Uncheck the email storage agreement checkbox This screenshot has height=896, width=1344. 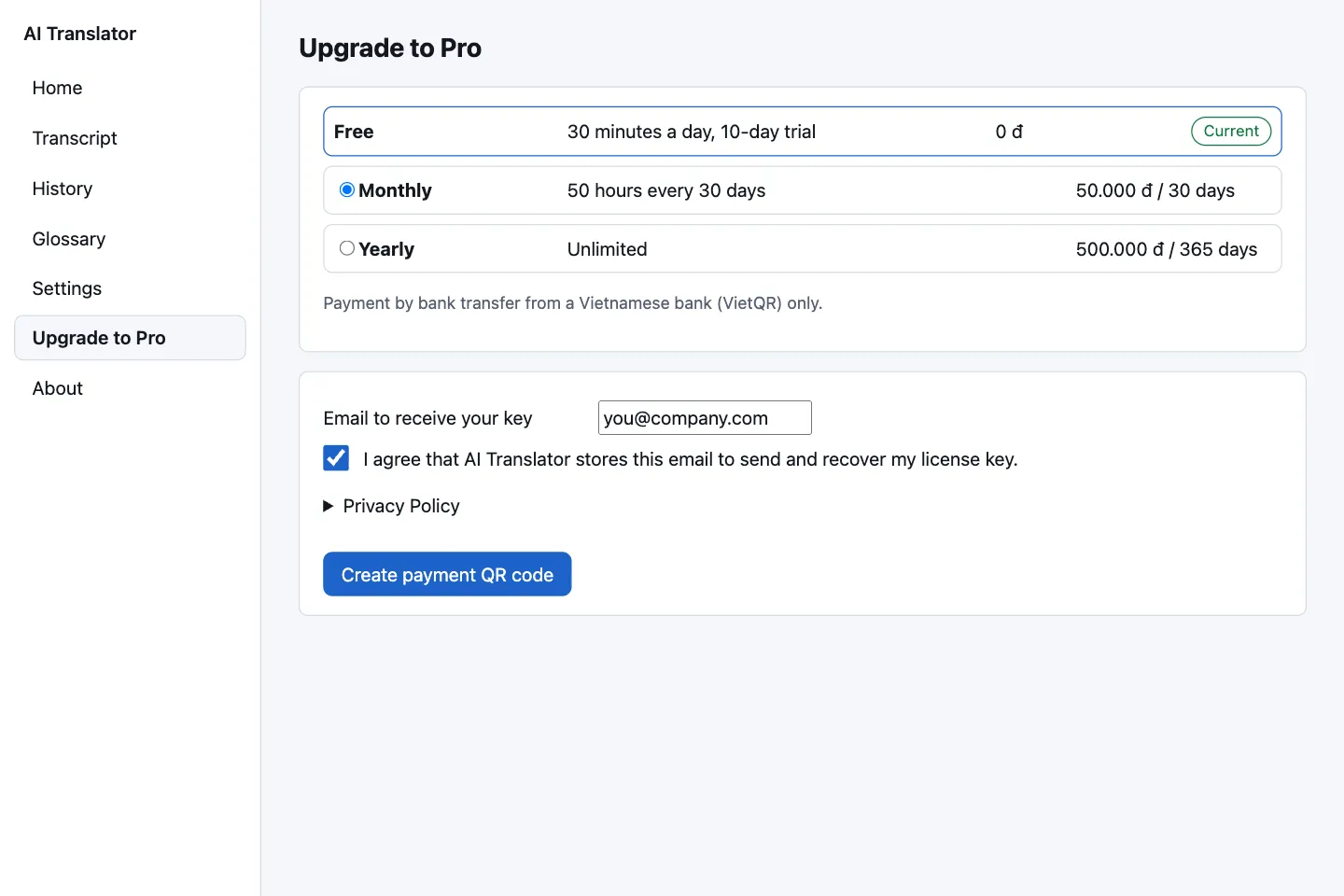click(336, 458)
